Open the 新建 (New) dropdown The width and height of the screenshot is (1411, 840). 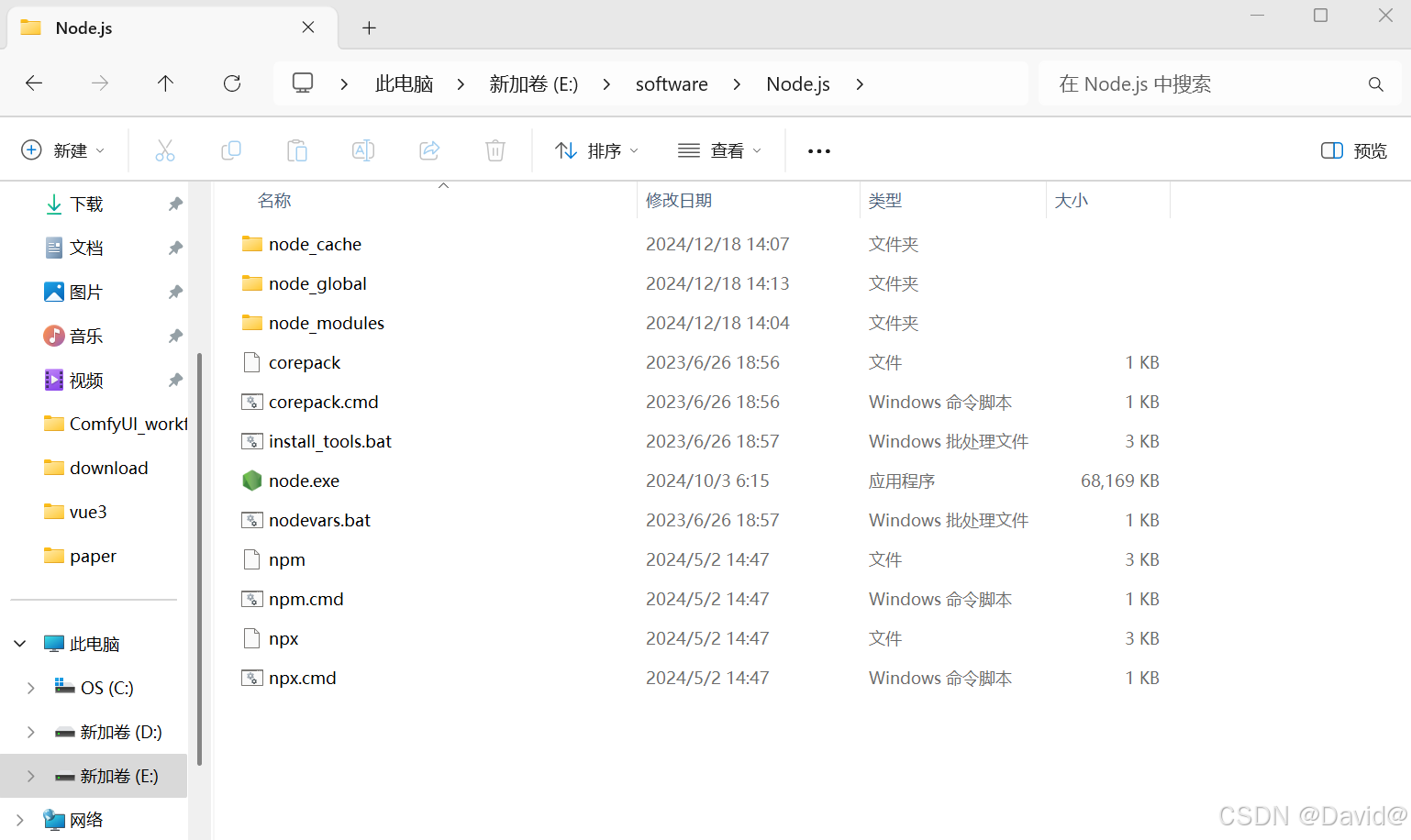[x=62, y=150]
